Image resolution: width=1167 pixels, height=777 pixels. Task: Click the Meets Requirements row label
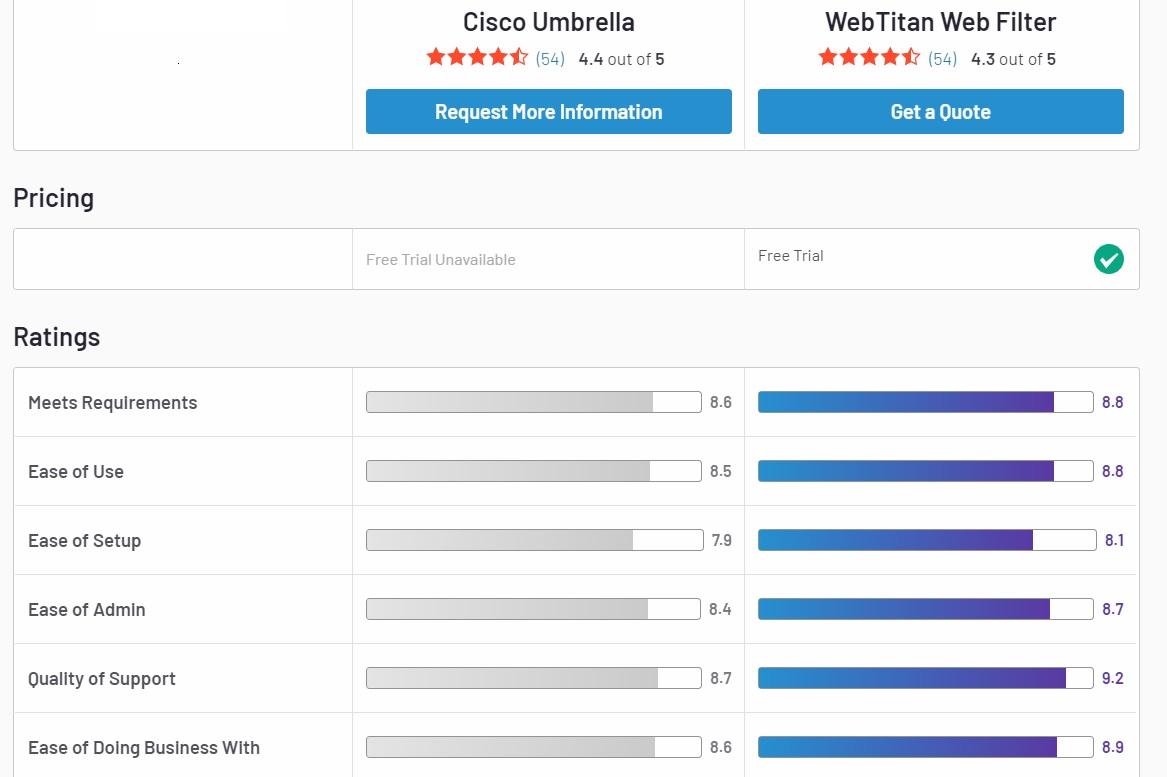[113, 403]
